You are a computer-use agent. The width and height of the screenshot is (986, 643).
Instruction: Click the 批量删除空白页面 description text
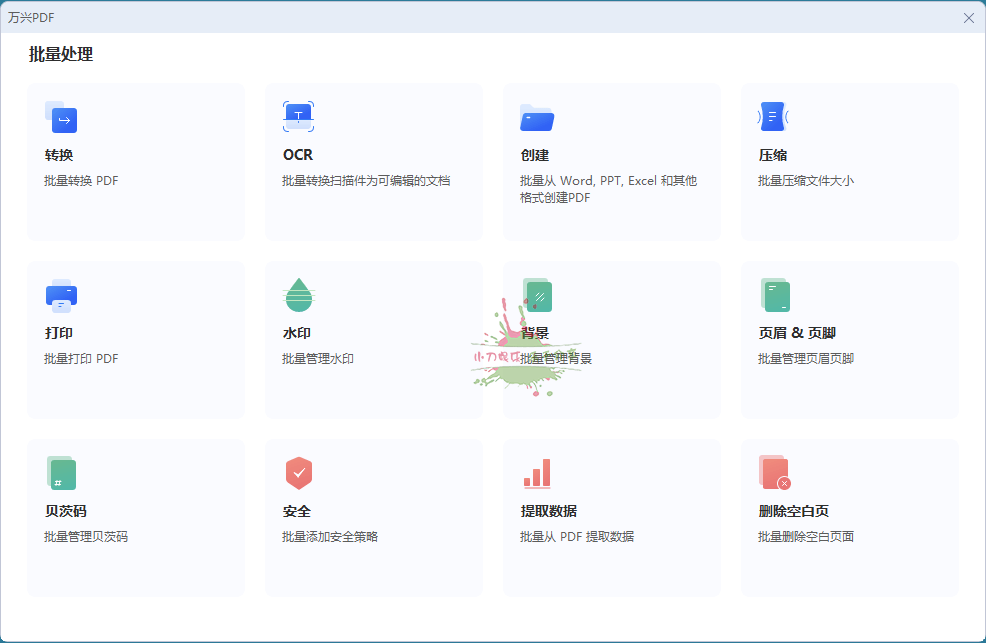[x=806, y=537]
